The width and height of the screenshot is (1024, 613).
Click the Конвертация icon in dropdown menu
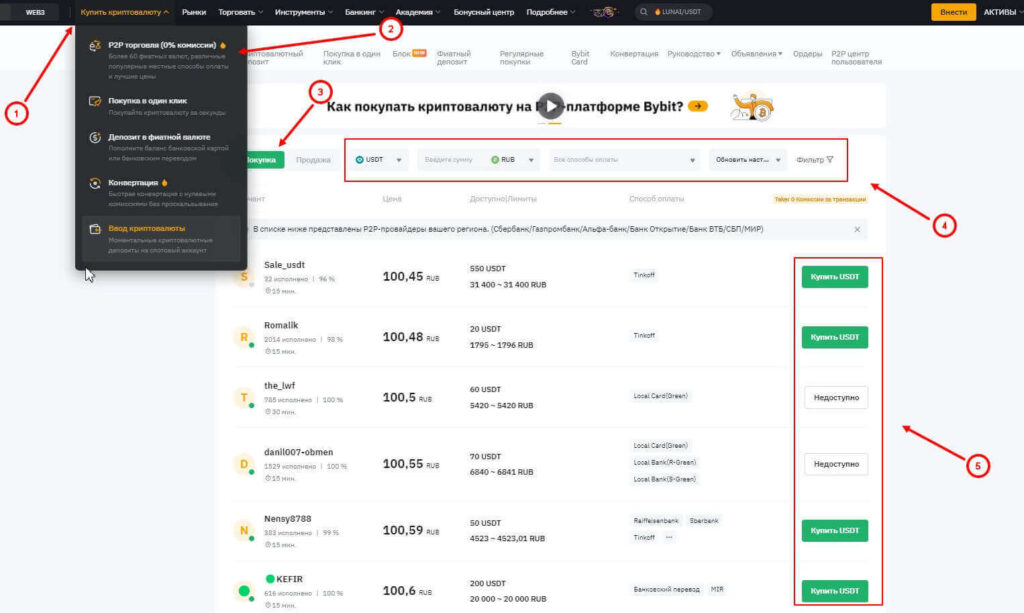[x=93, y=183]
